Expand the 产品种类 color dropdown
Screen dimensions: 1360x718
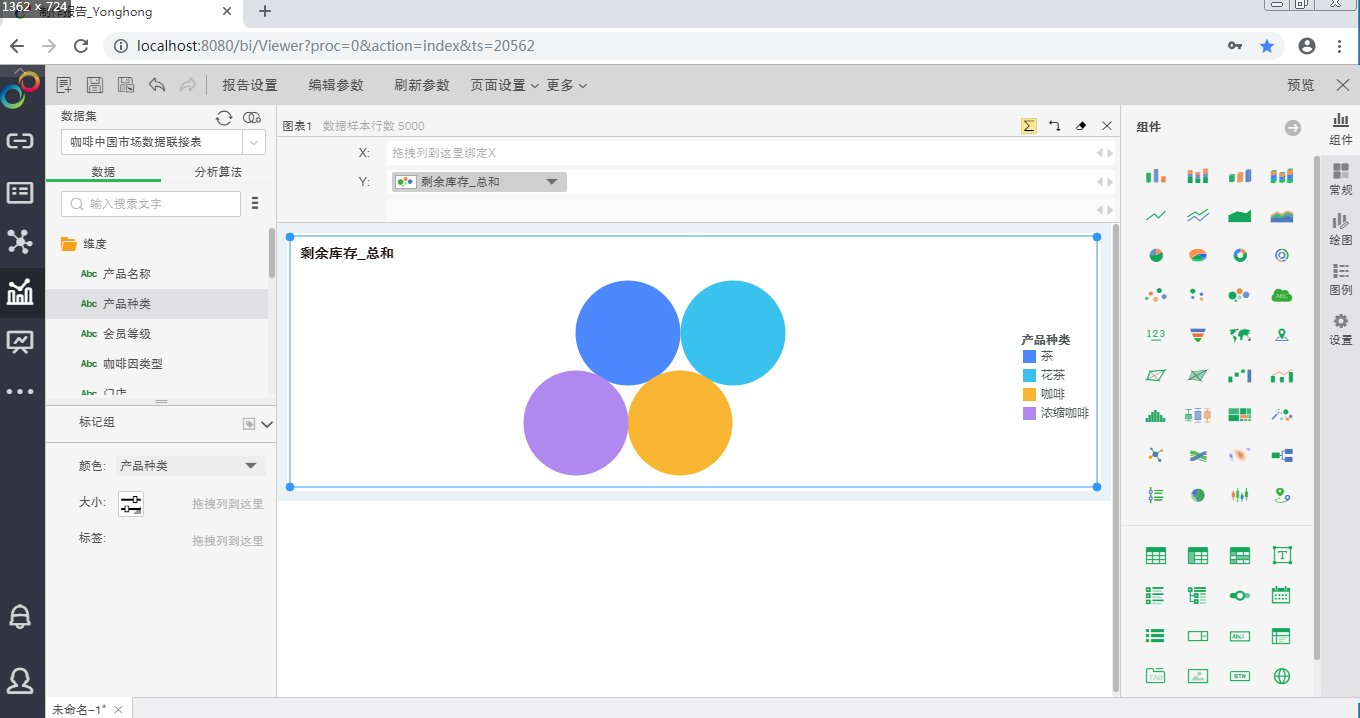(x=253, y=465)
